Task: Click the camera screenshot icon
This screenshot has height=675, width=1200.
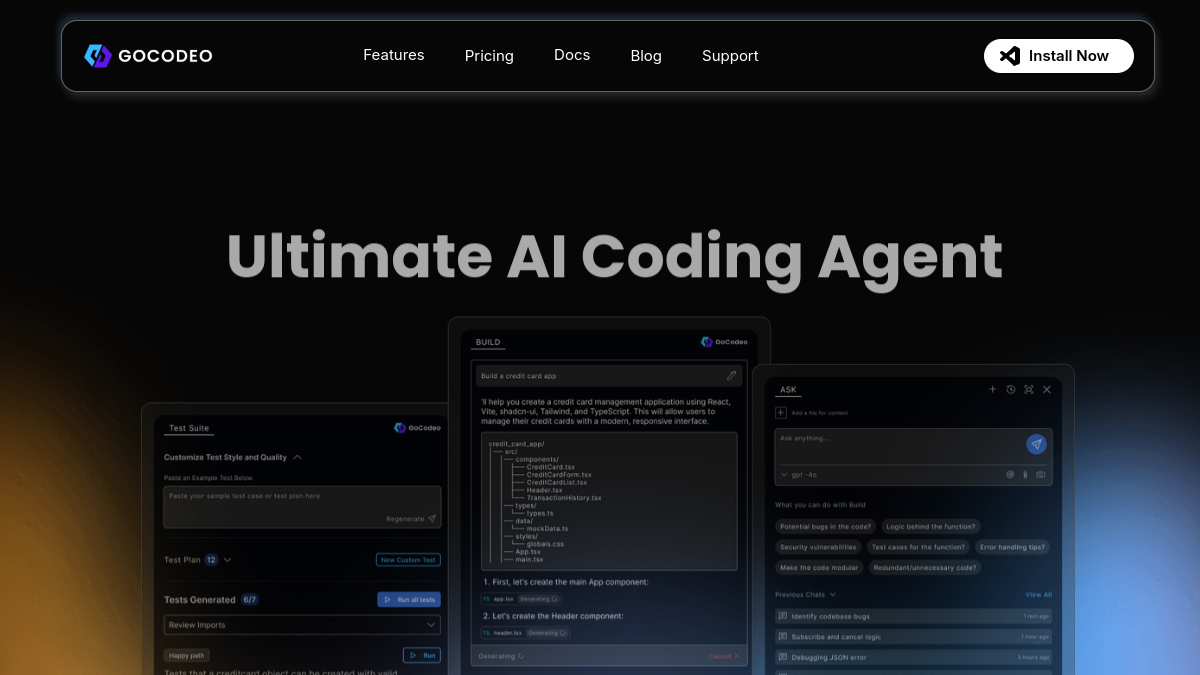Action: point(1041,474)
